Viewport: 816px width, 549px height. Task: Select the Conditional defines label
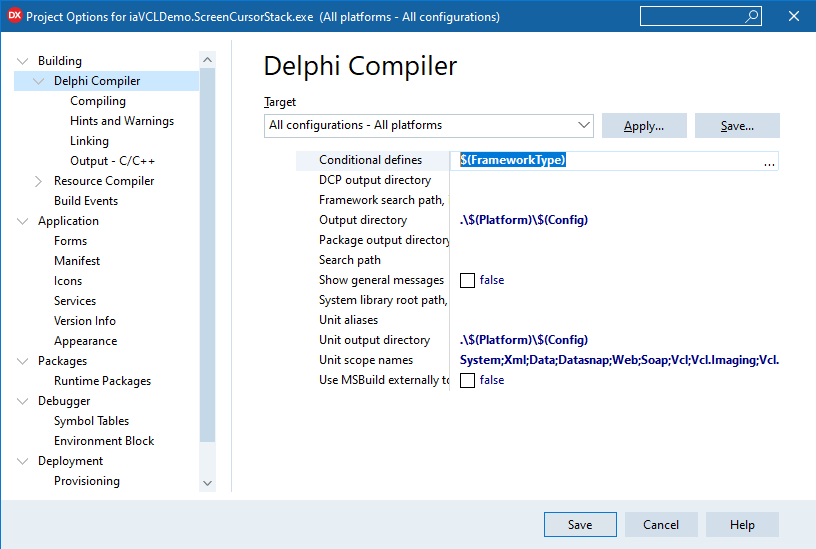pos(371,160)
